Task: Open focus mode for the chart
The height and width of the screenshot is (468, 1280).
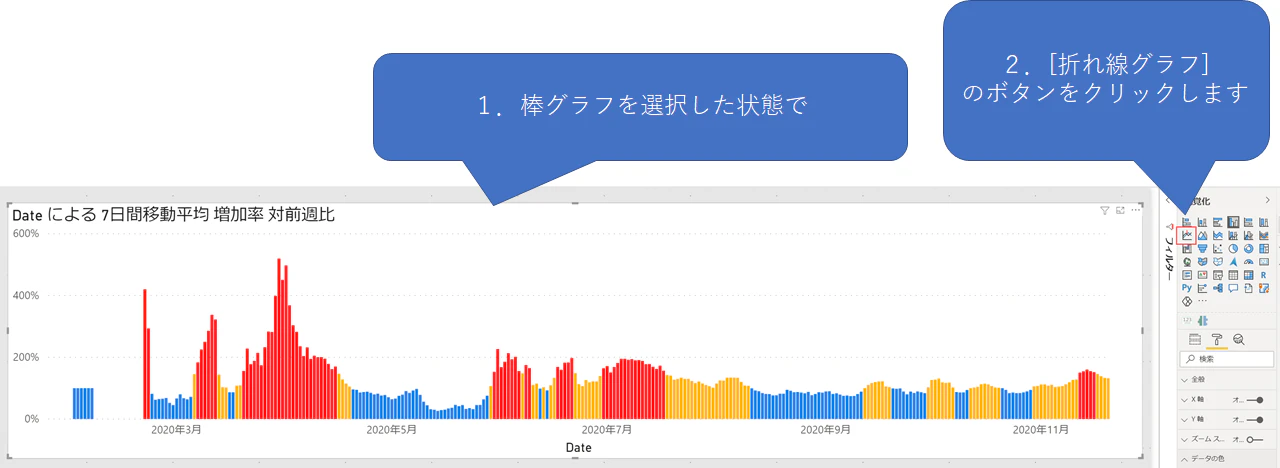Action: [x=1120, y=210]
